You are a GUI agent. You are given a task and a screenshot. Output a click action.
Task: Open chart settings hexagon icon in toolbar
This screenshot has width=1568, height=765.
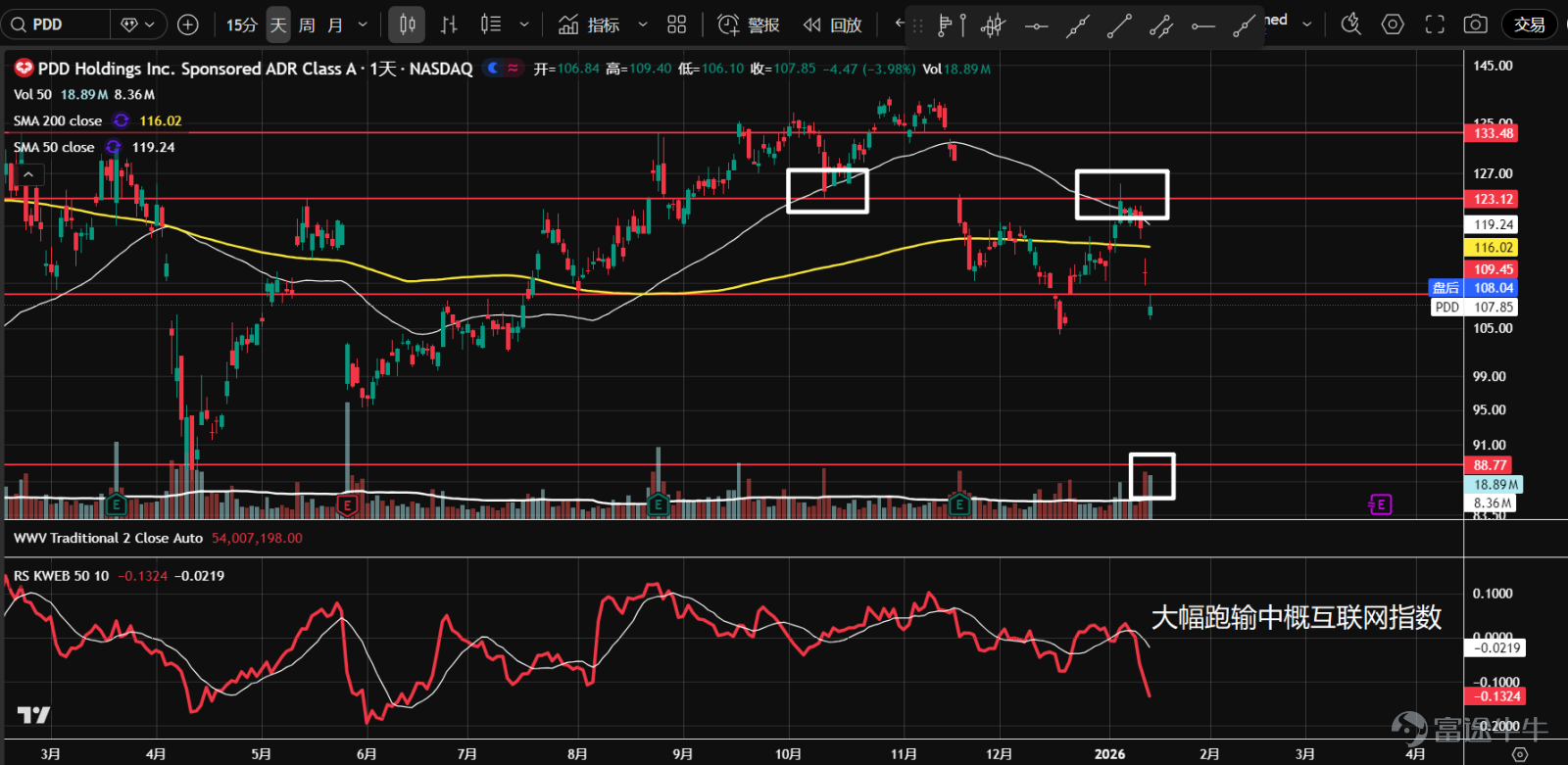point(1393,24)
